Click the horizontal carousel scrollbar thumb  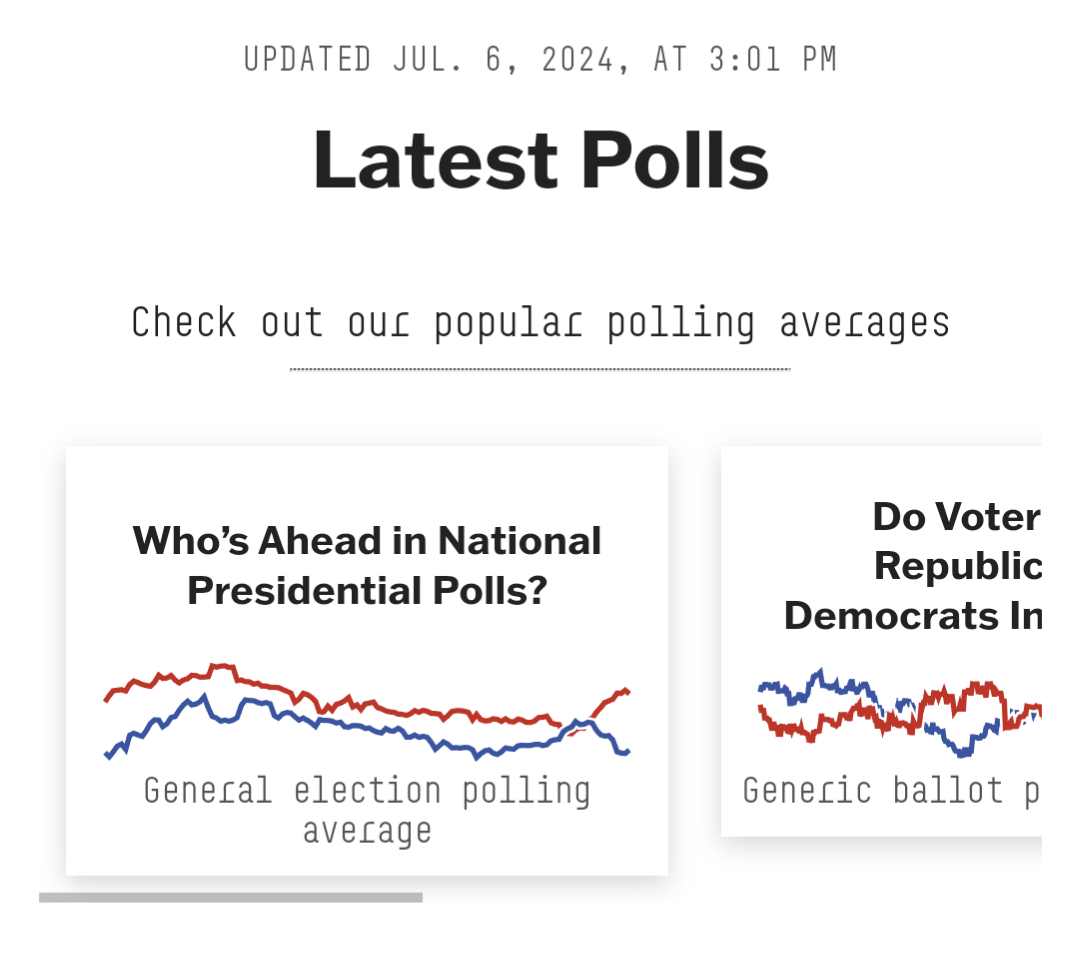pyautogui.click(x=230, y=897)
